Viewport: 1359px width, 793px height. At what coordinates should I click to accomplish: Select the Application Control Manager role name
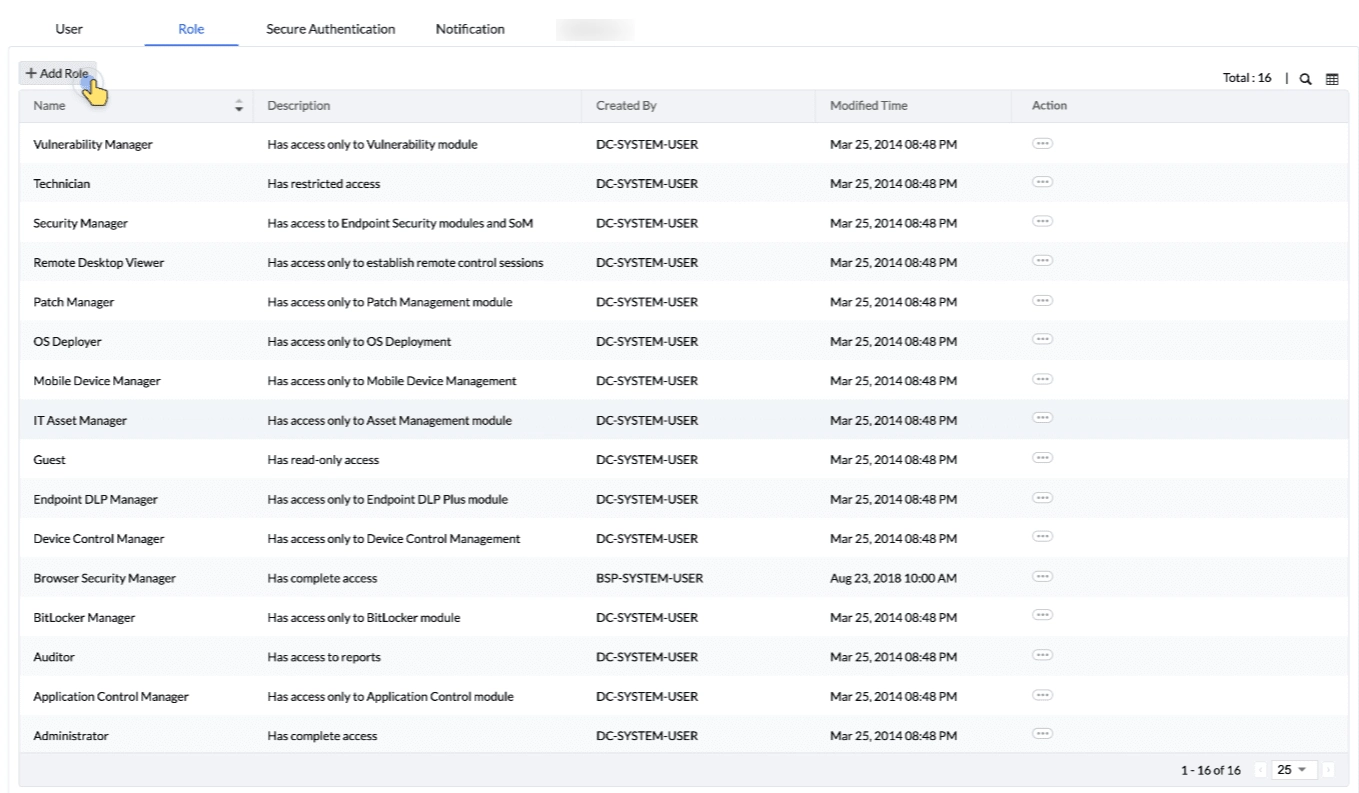click(111, 697)
